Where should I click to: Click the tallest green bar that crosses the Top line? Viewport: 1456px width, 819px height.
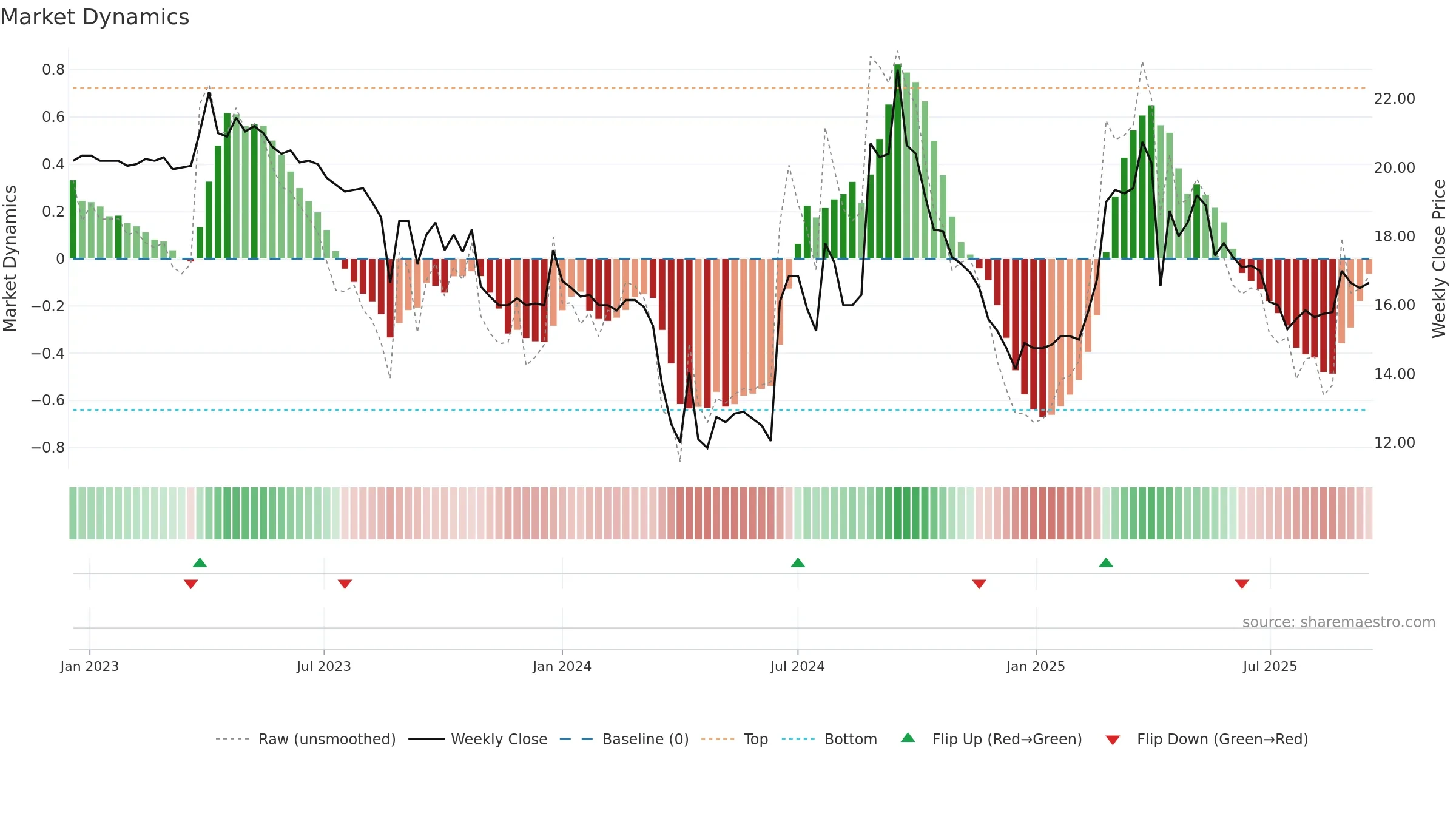click(x=898, y=161)
